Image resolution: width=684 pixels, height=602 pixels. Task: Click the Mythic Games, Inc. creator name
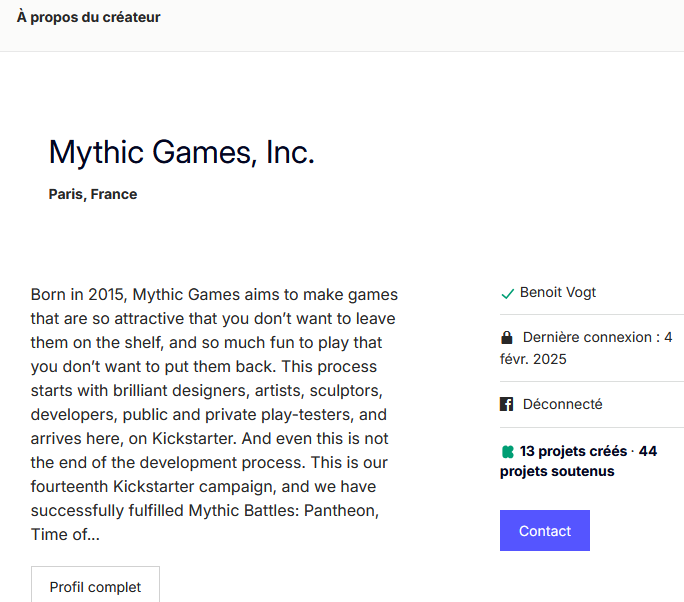click(x=181, y=152)
